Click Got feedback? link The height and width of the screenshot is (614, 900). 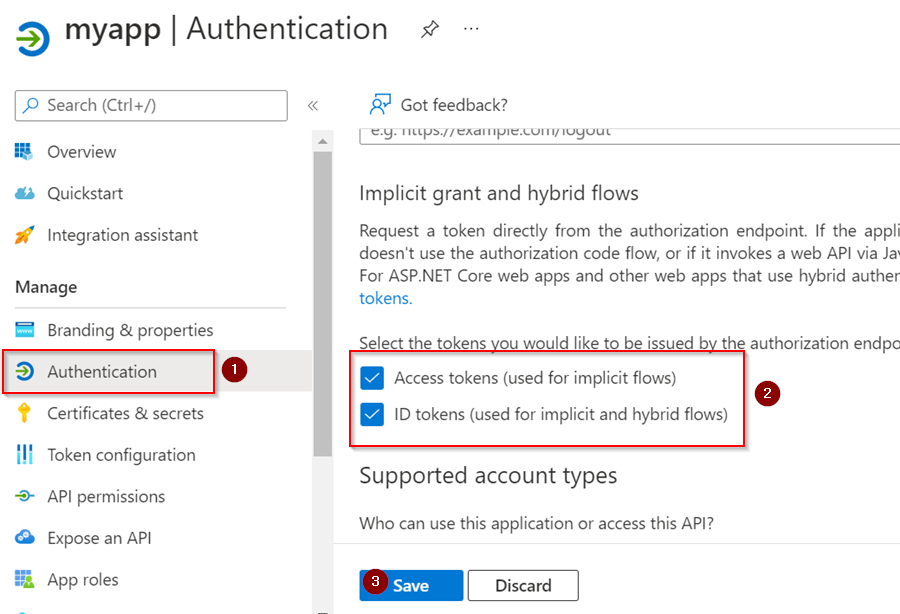pyautogui.click(x=454, y=105)
